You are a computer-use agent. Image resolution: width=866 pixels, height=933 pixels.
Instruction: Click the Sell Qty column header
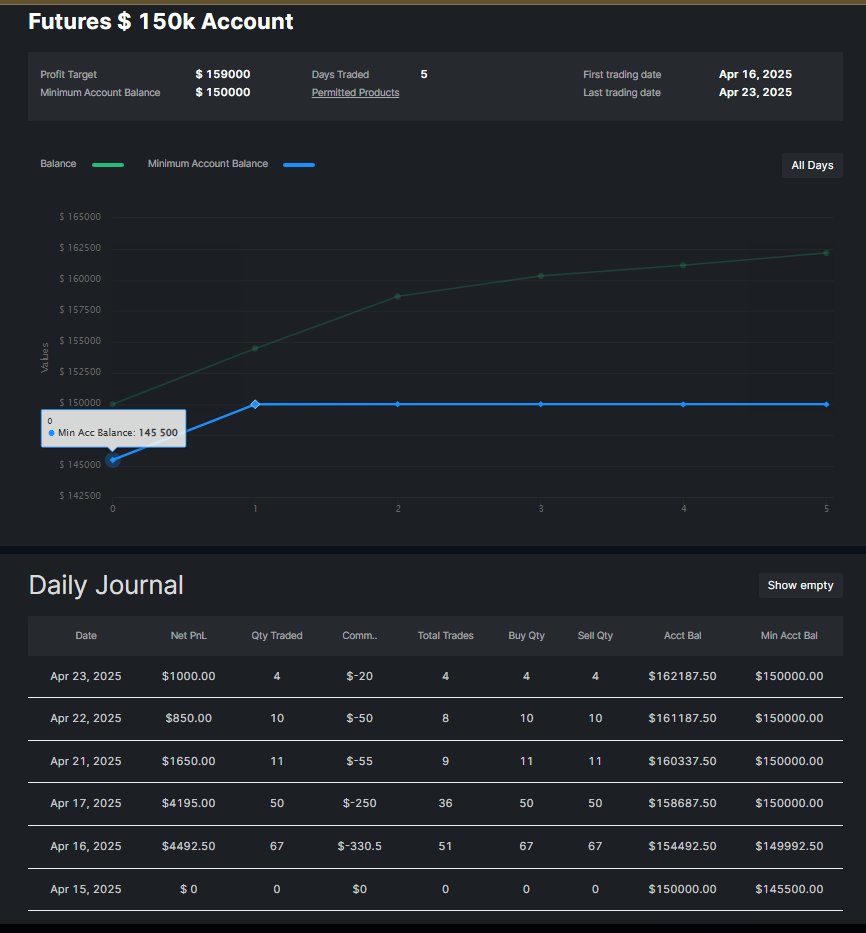coord(595,635)
